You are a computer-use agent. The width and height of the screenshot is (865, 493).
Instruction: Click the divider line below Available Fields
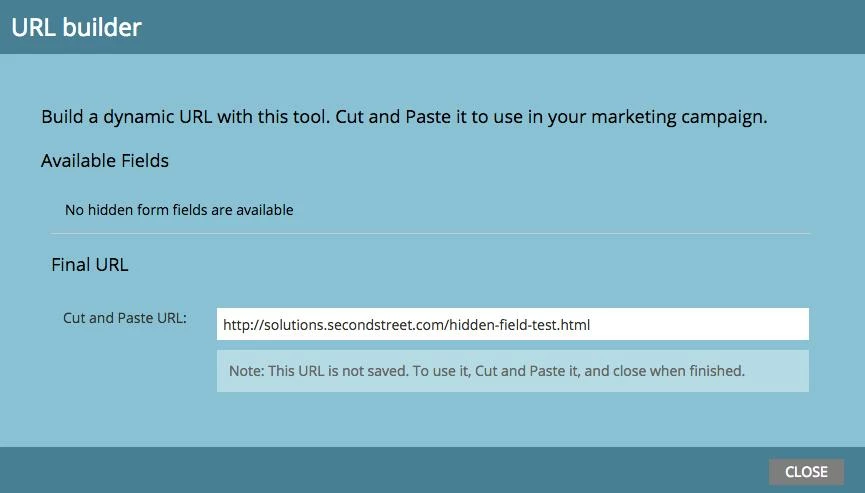click(430, 233)
